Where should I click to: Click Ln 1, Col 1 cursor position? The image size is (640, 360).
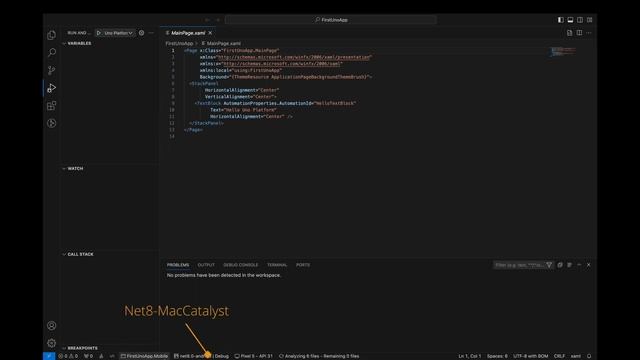click(469, 356)
